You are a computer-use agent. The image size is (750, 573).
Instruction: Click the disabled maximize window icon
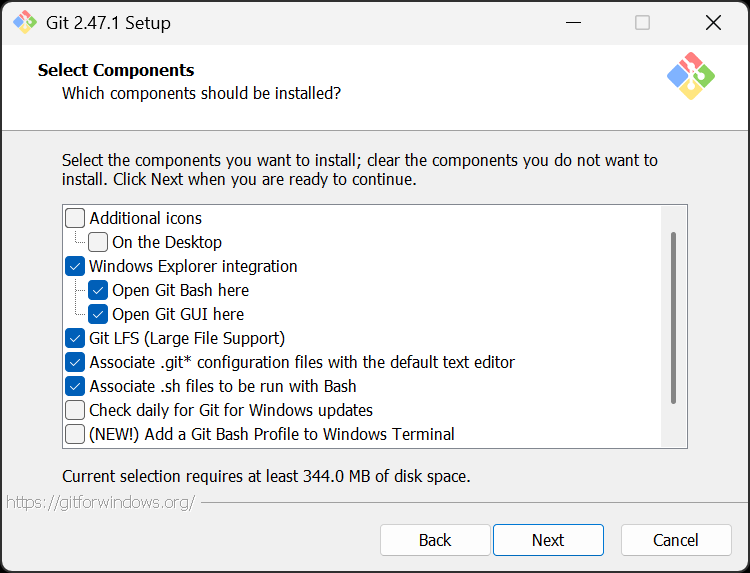(x=642, y=22)
